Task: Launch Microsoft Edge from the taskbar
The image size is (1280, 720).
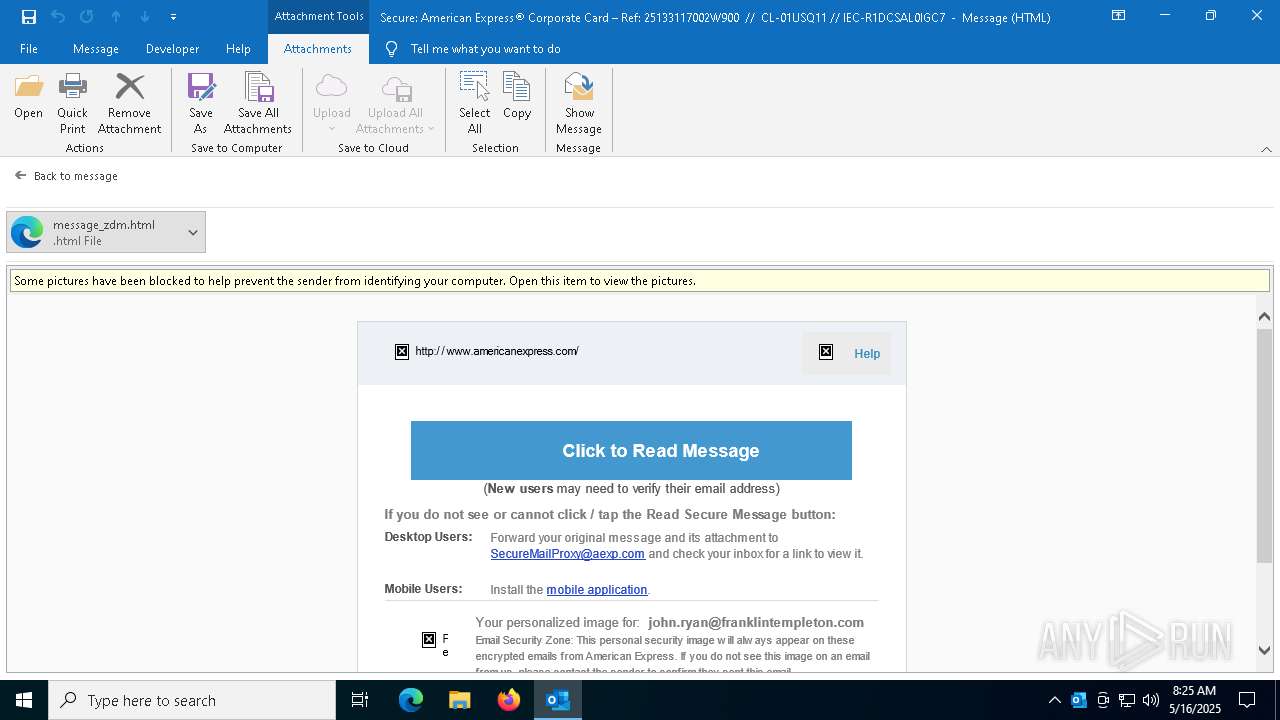Action: pos(411,700)
